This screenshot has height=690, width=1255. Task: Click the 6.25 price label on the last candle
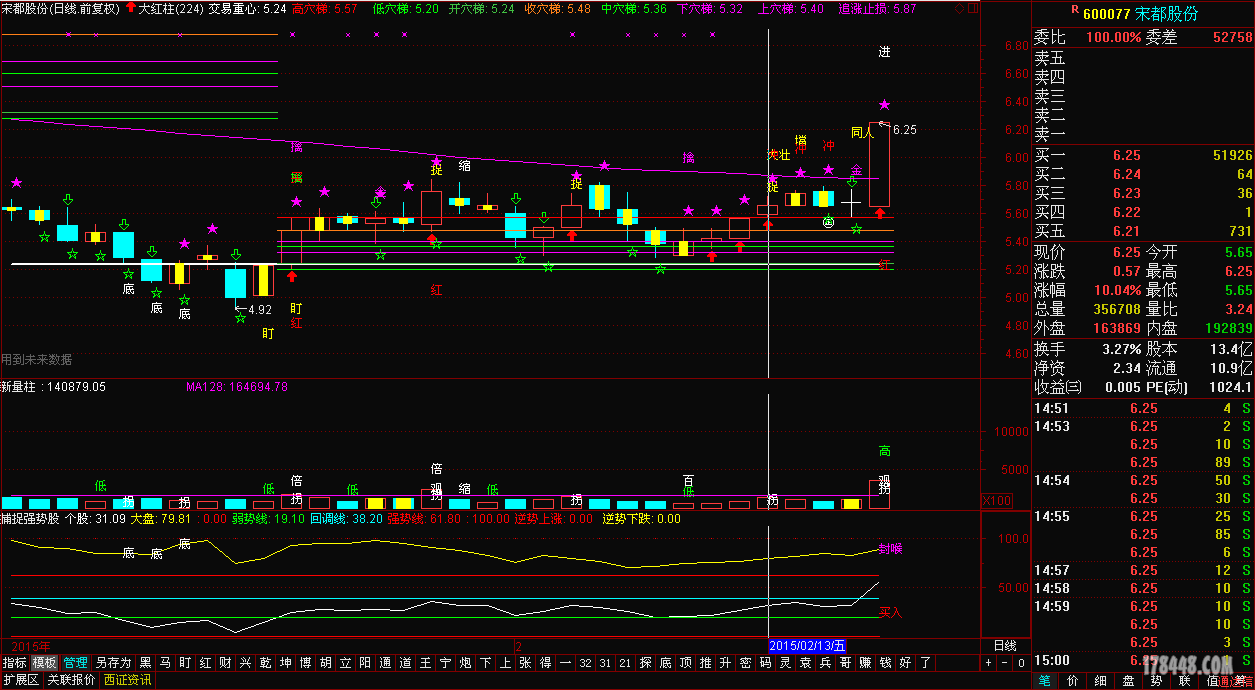click(904, 130)
